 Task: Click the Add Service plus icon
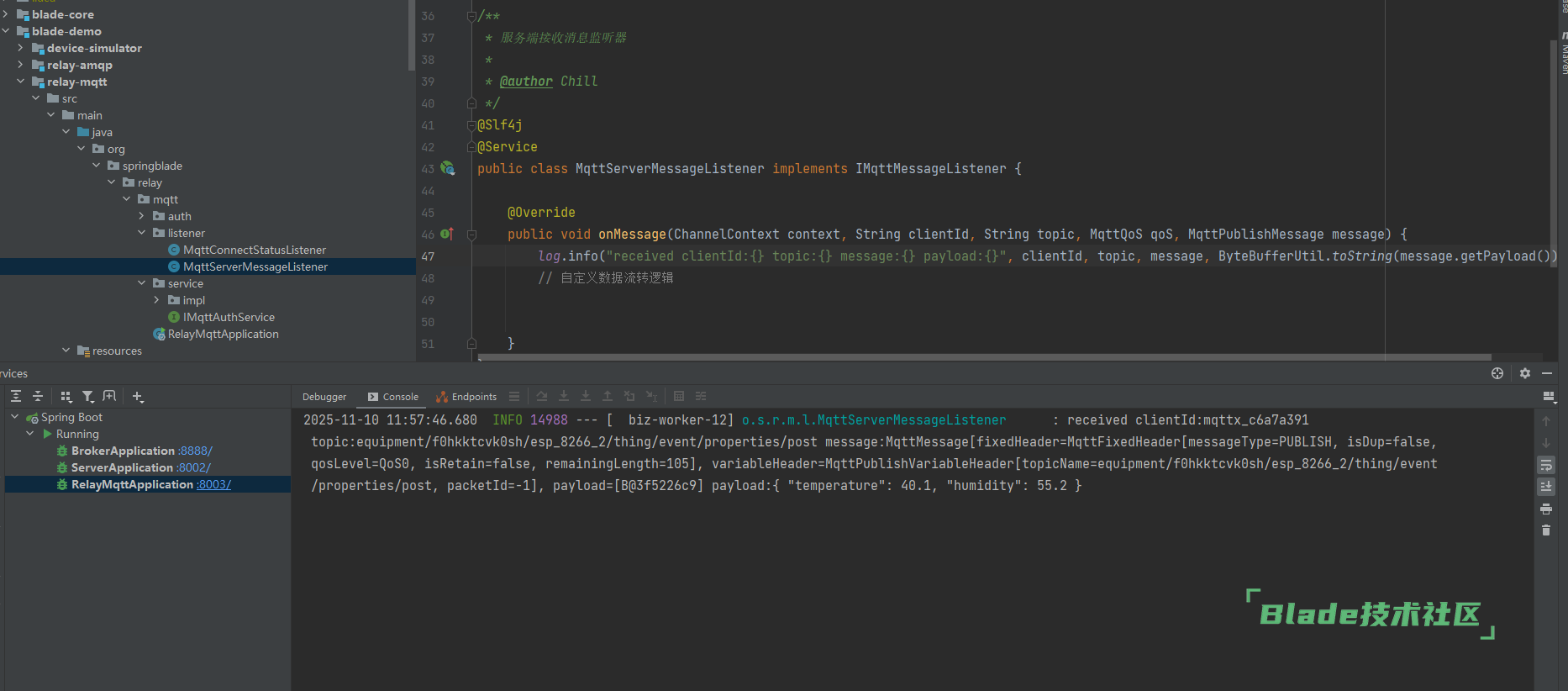[138, 397]
